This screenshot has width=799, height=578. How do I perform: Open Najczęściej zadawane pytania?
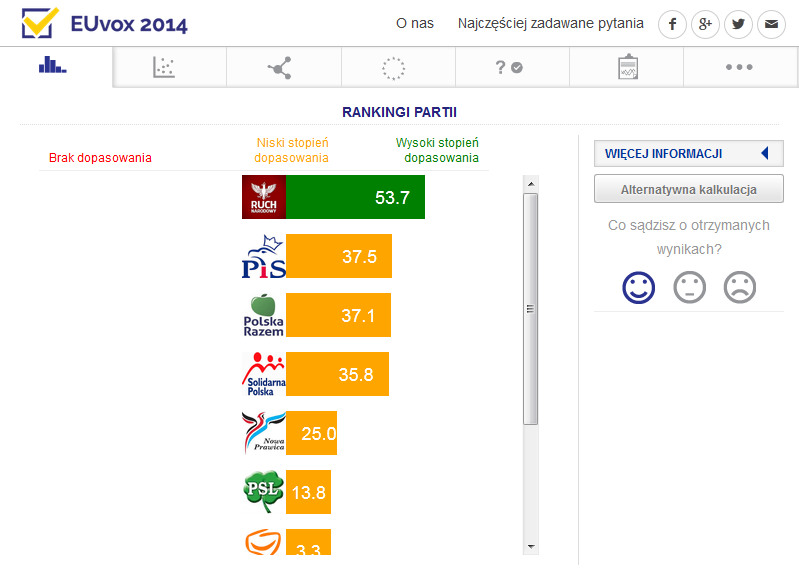[x=550, y=23]
